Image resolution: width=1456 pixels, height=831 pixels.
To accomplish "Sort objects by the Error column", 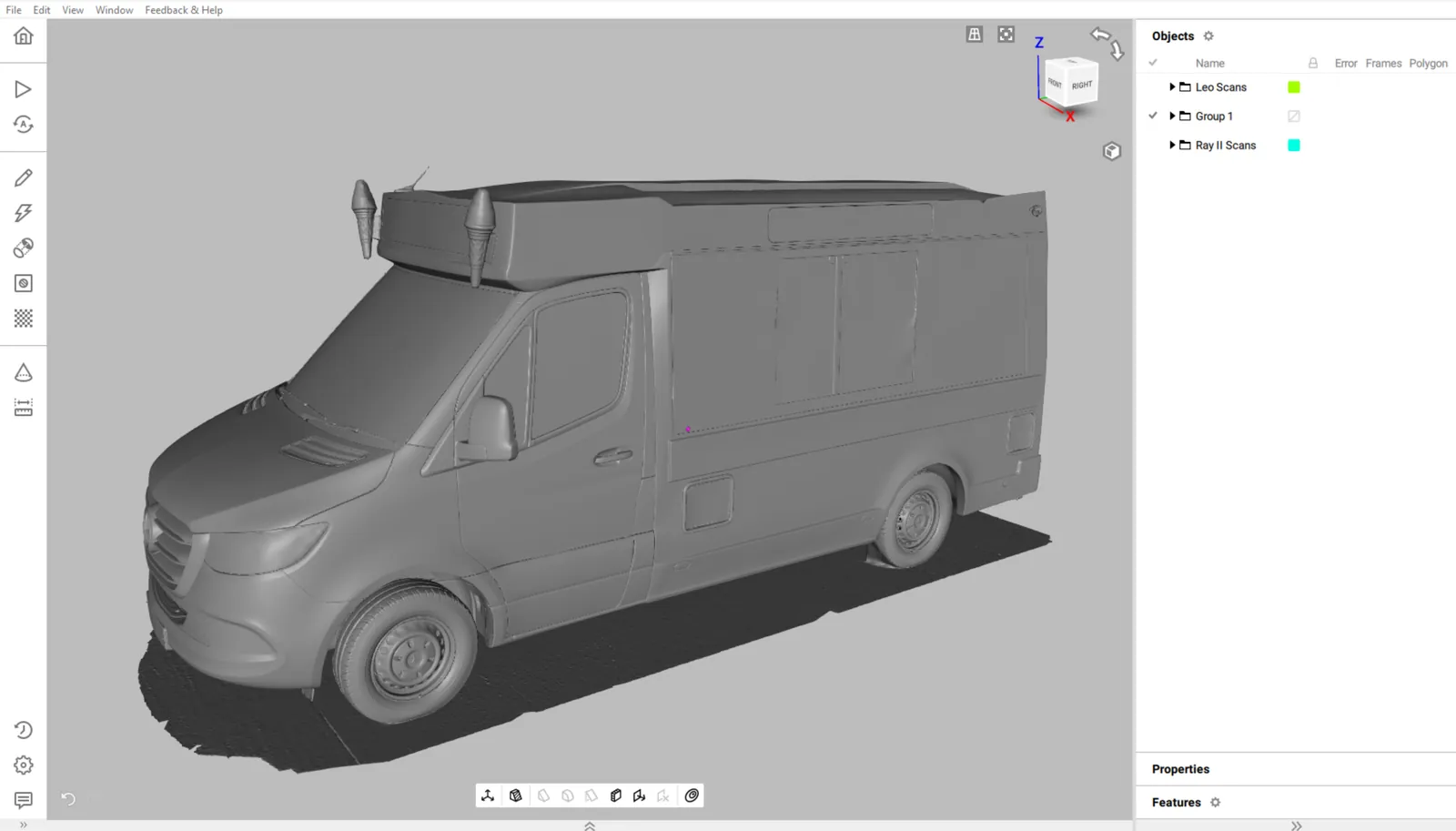I will click(1346, 64).
